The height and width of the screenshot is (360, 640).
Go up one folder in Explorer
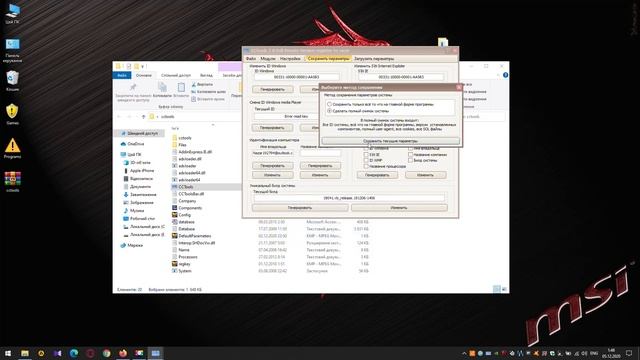coord(144,117)
